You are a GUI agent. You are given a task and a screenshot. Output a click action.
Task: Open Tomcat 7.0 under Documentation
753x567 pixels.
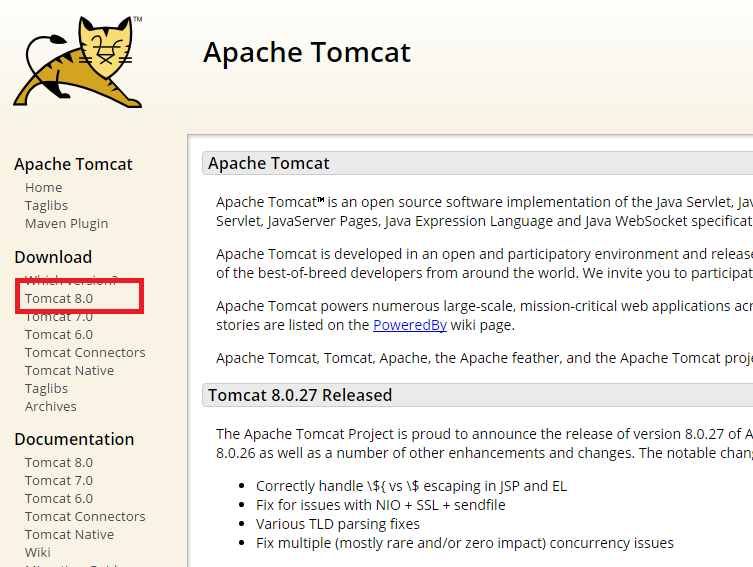pyautogui.click(x=59, y=481)
